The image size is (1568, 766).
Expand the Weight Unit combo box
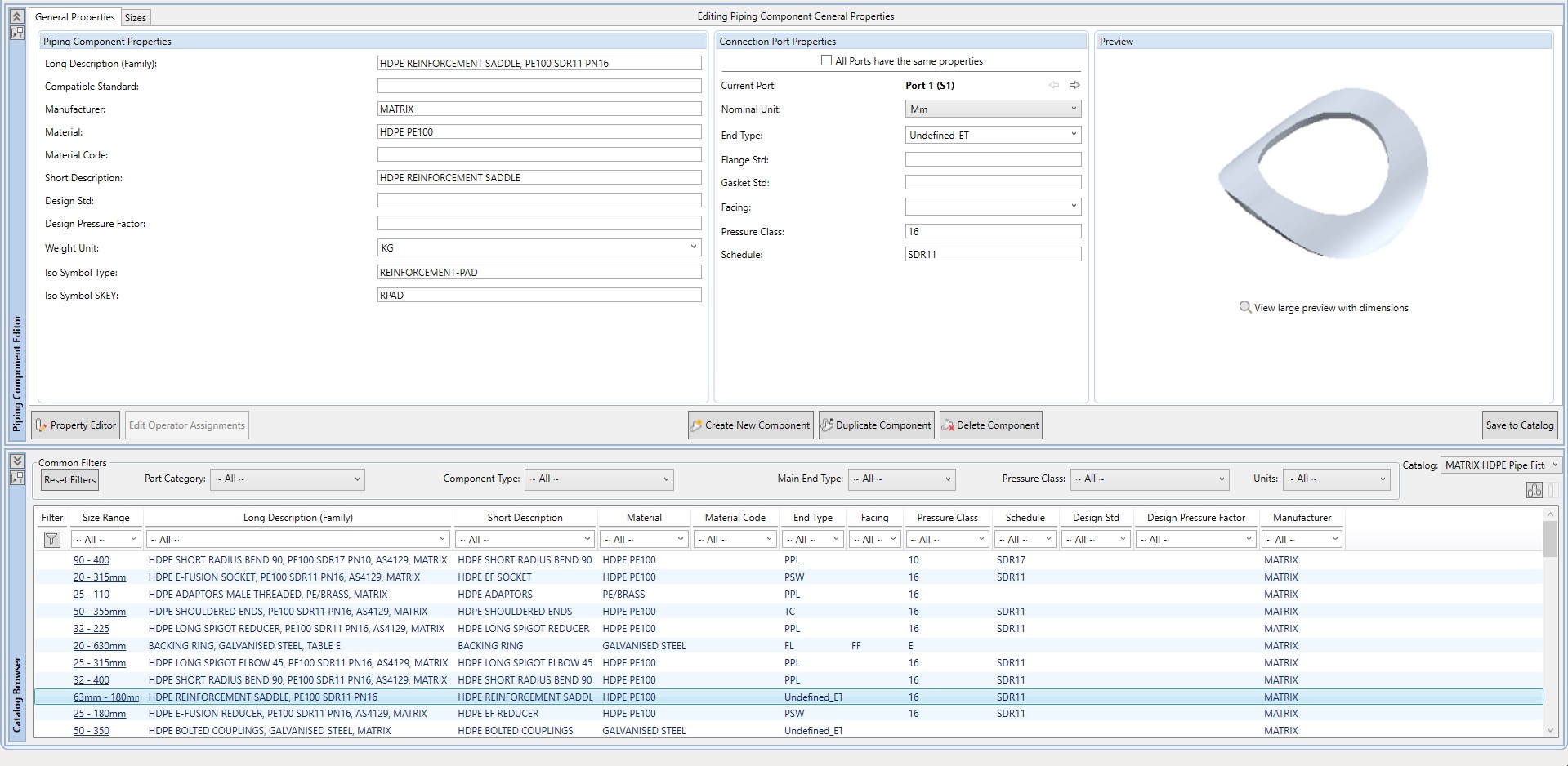539,247
